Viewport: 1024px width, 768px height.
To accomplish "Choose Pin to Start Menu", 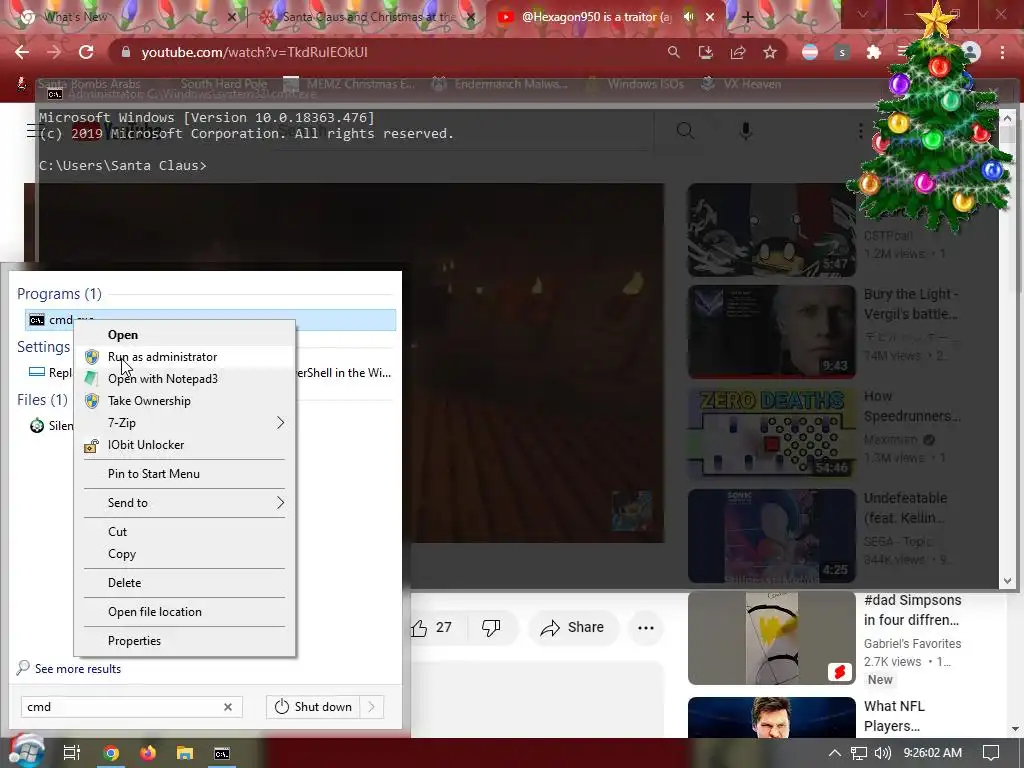I will click(185, 474).
